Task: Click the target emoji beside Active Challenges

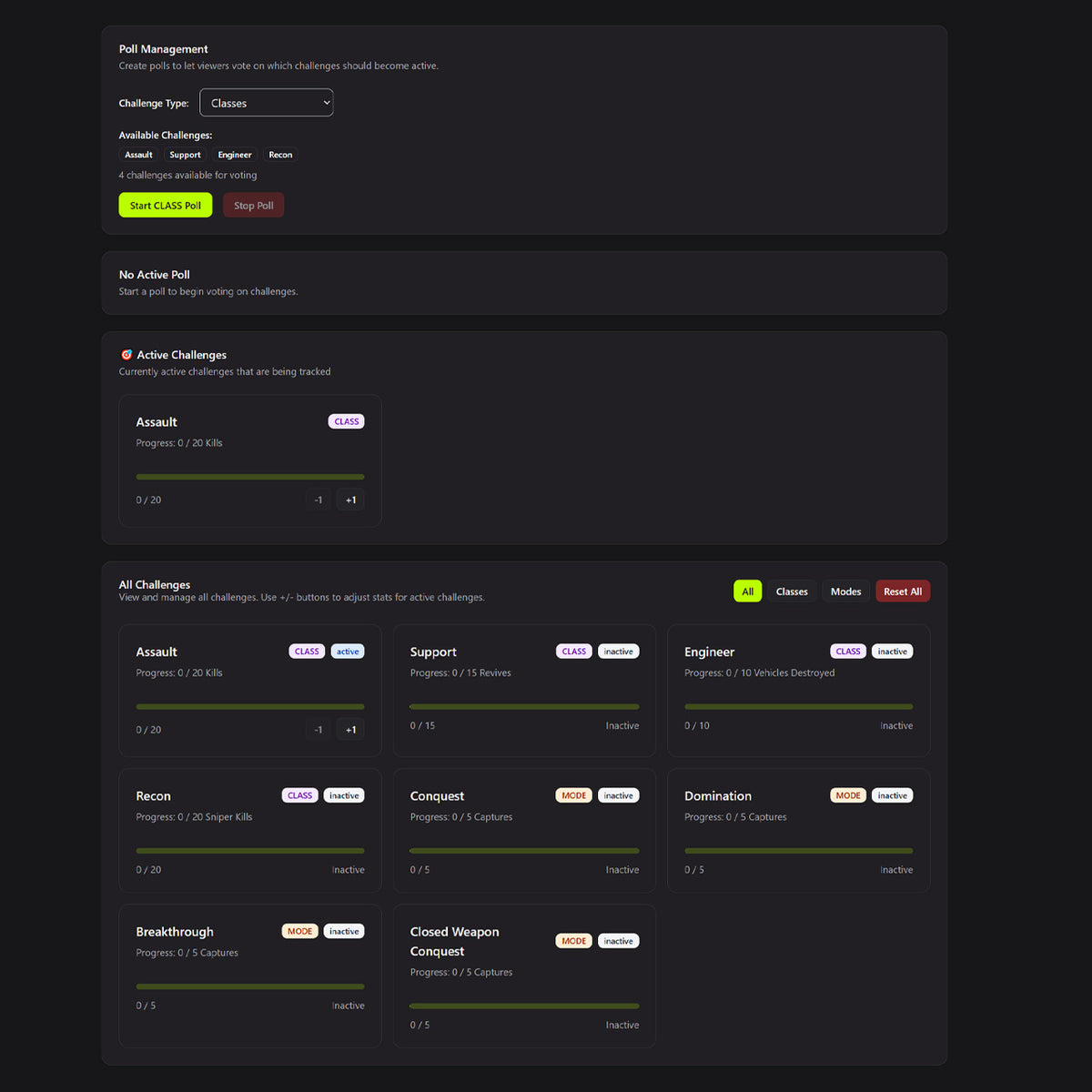Action: (126, 355)
